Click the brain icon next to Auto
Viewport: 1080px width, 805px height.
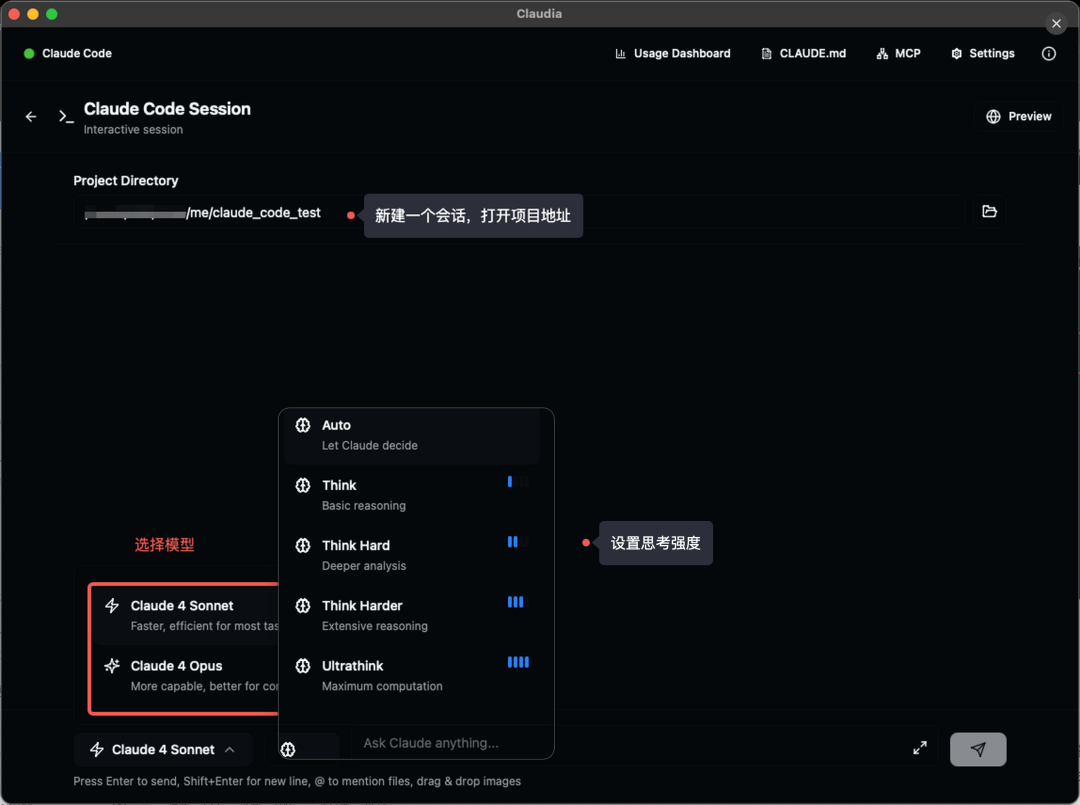pyautogui.click(x=303, y=425)
